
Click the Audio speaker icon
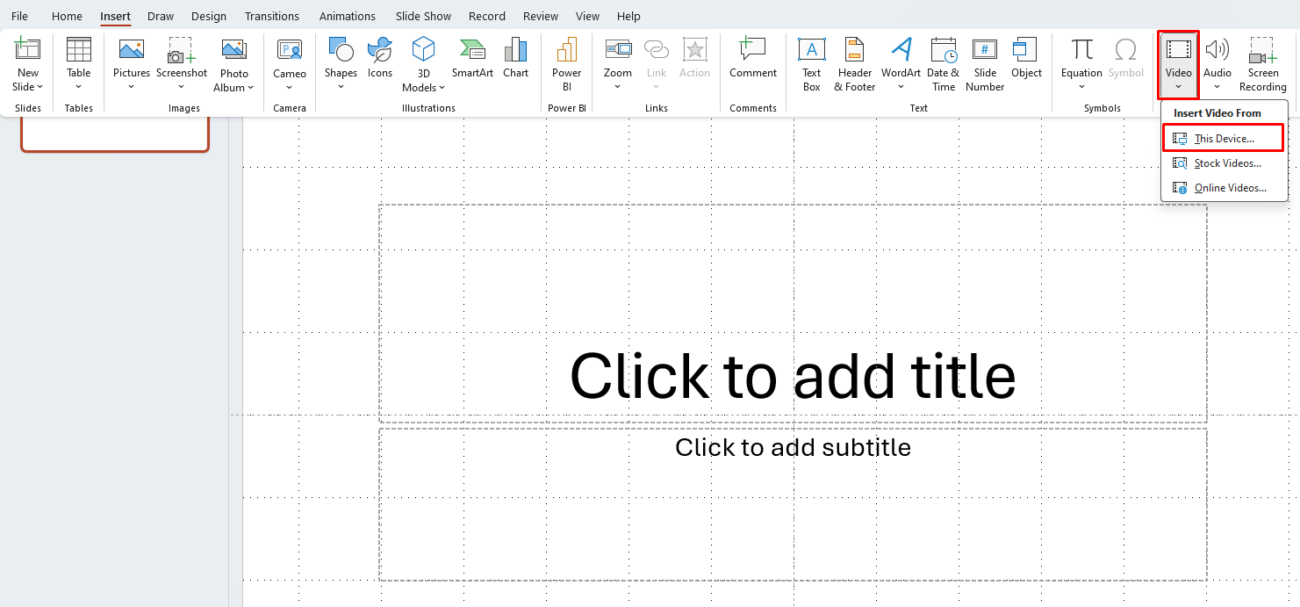coord(1217,50)
